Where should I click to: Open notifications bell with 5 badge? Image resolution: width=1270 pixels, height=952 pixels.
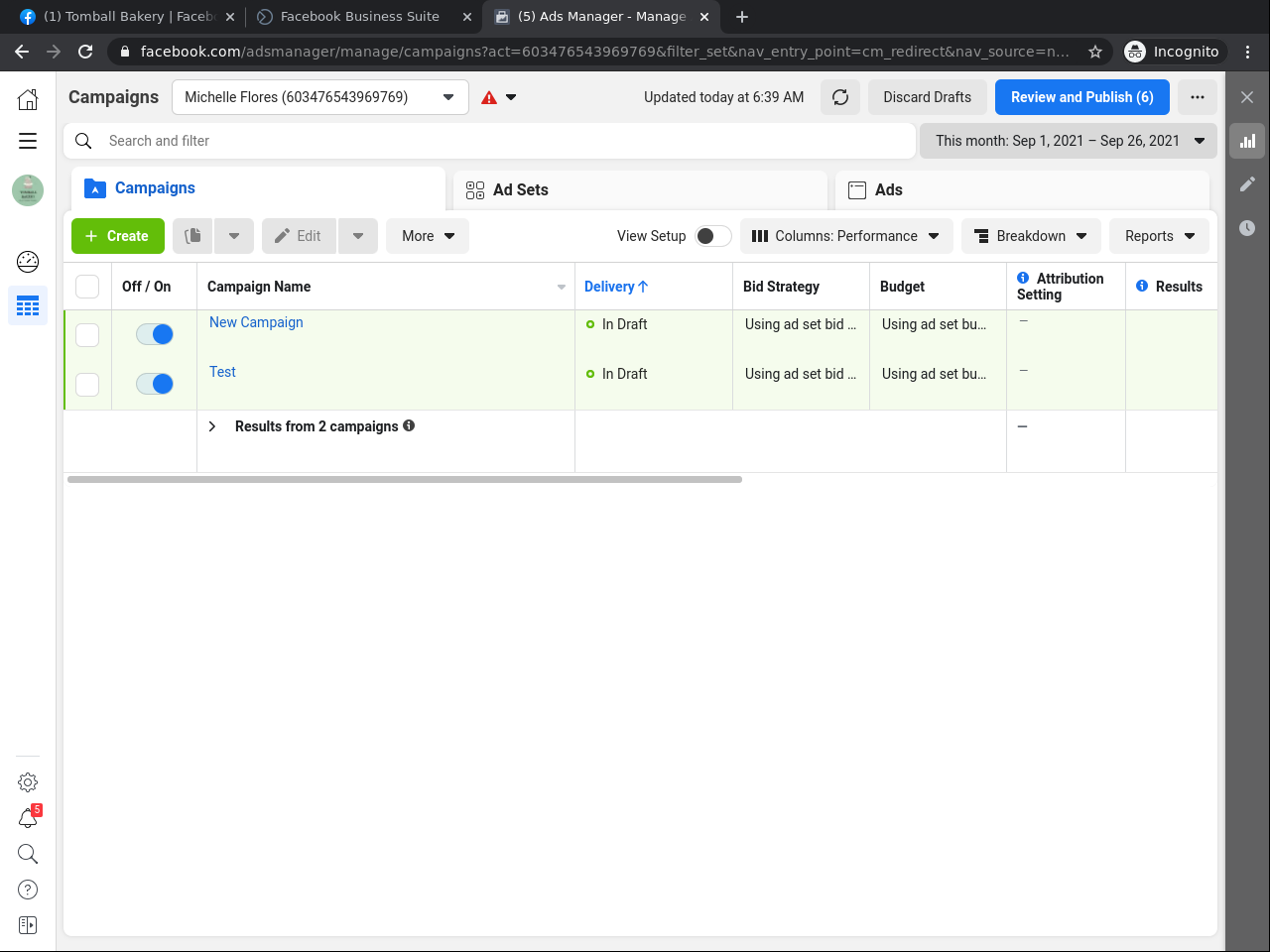click(x=28, y=818)
